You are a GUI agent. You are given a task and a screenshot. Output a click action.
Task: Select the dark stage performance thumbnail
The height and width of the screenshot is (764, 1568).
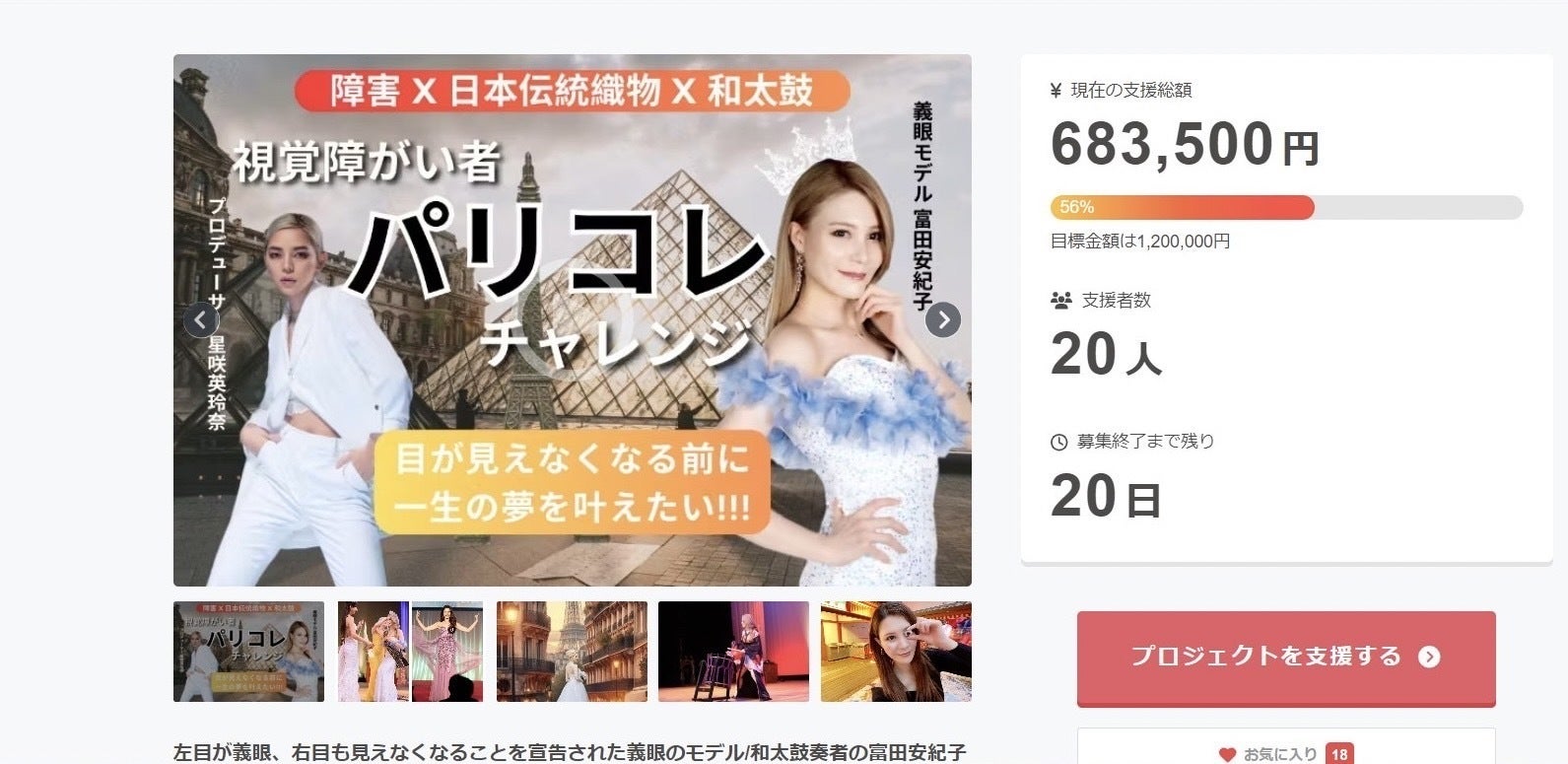pos(733,652)
